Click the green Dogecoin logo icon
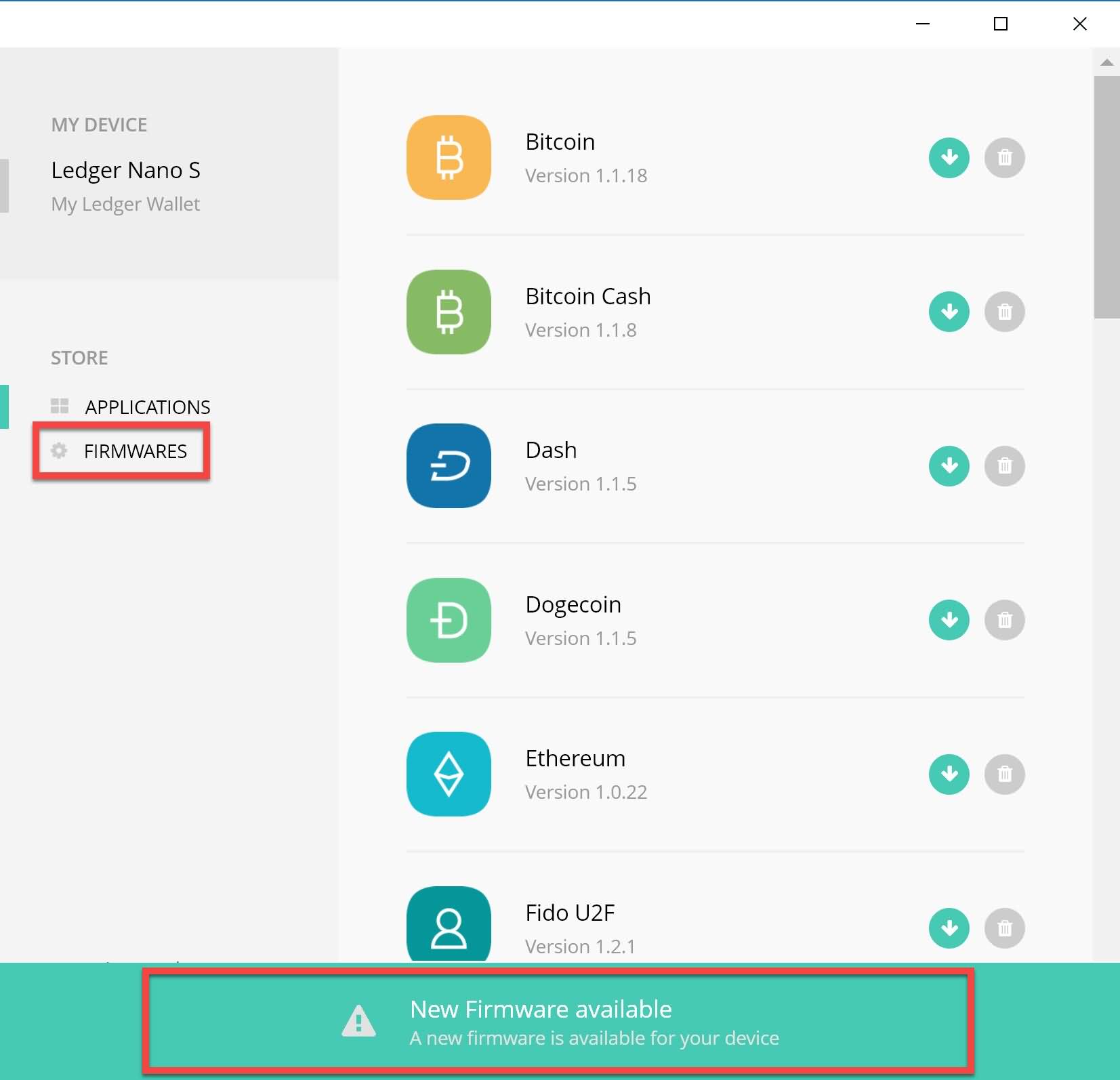 (x=449, y=620)
